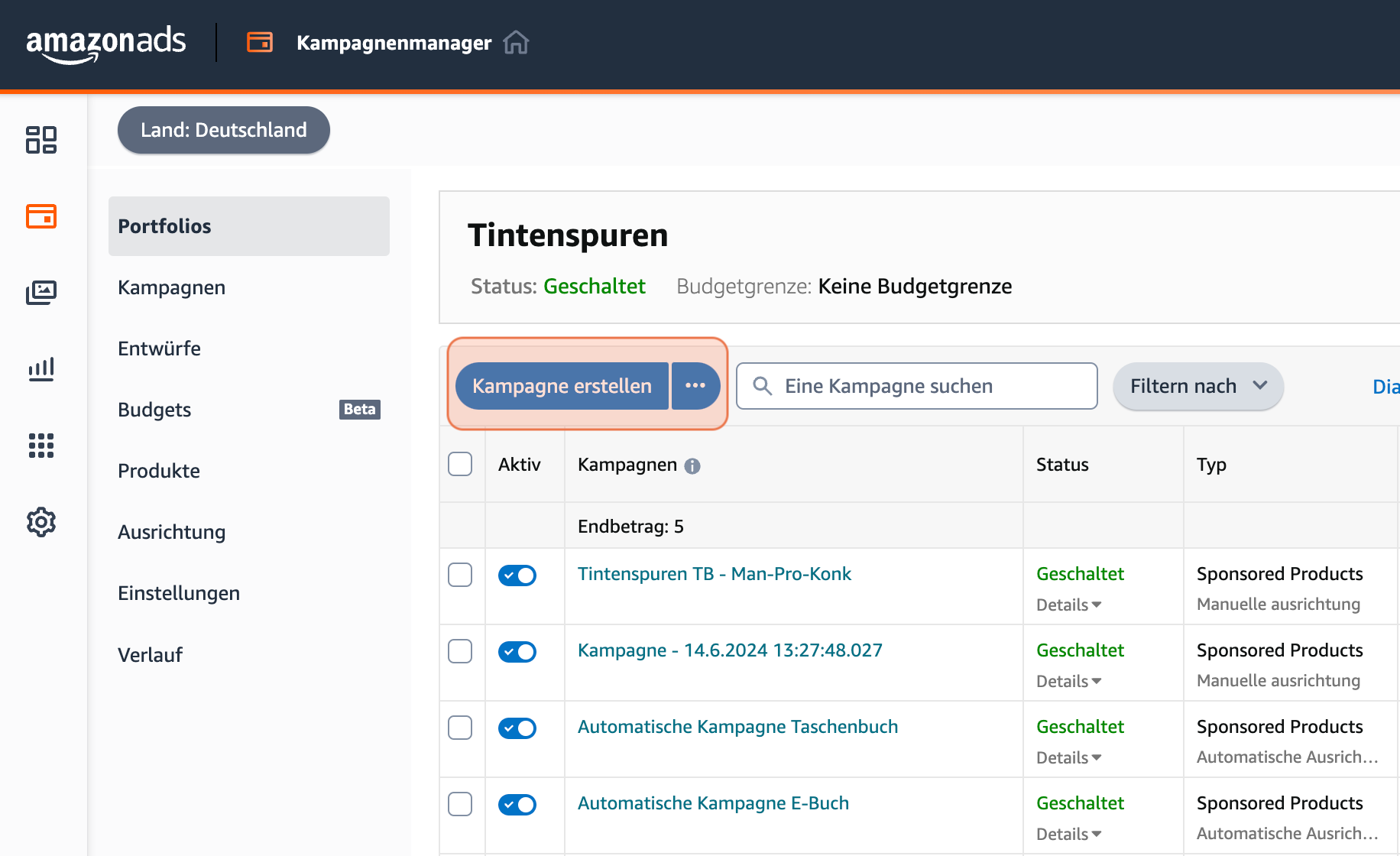Open the dashboard grid icon in sidebar
The width and height of the screenshot is (1400, 856).
41,141
